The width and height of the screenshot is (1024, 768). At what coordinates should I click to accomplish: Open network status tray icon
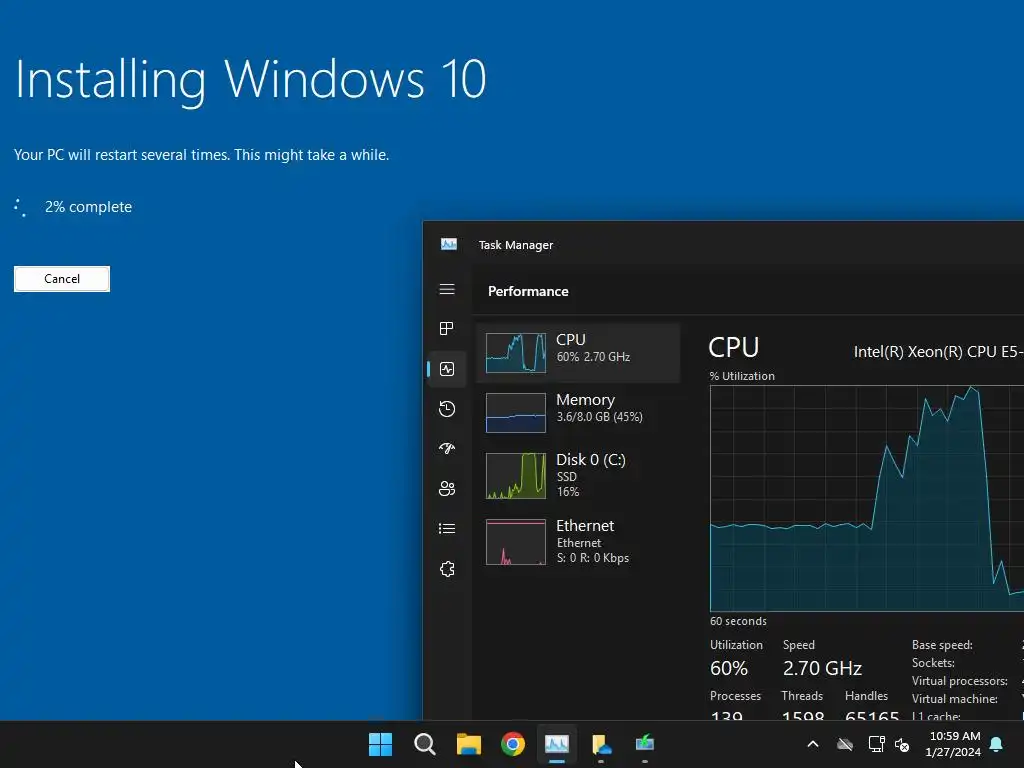coord(876,744)
